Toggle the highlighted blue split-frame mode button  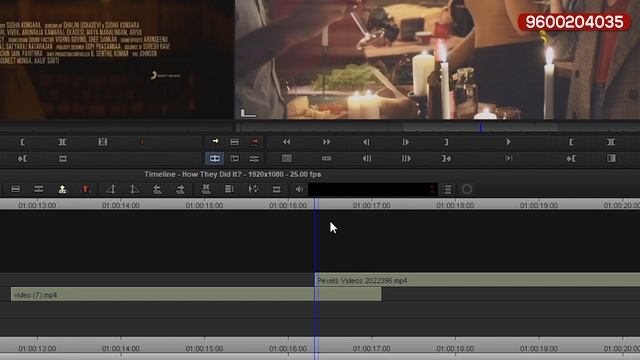(215, 158)
